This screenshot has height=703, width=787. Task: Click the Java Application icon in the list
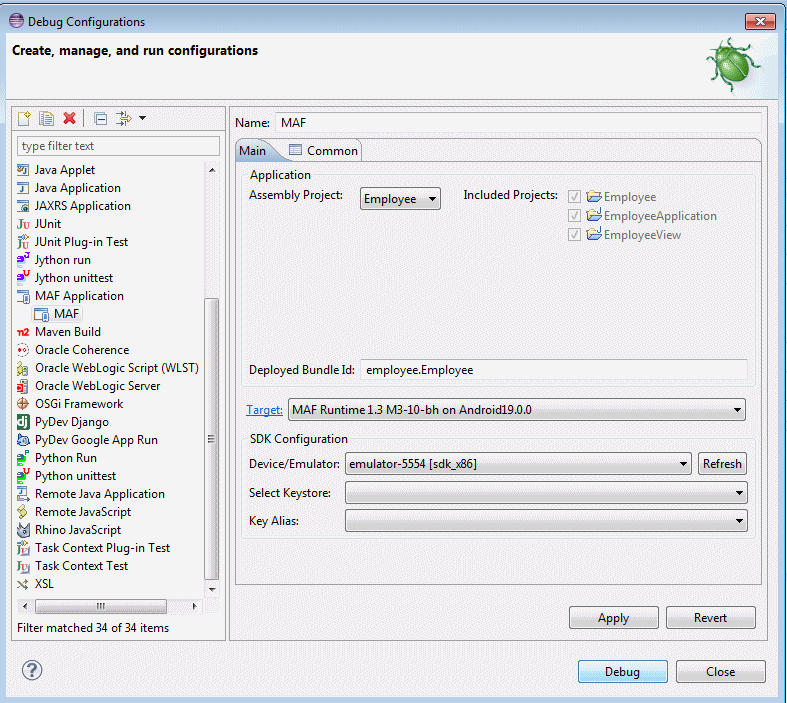[23, 188]
